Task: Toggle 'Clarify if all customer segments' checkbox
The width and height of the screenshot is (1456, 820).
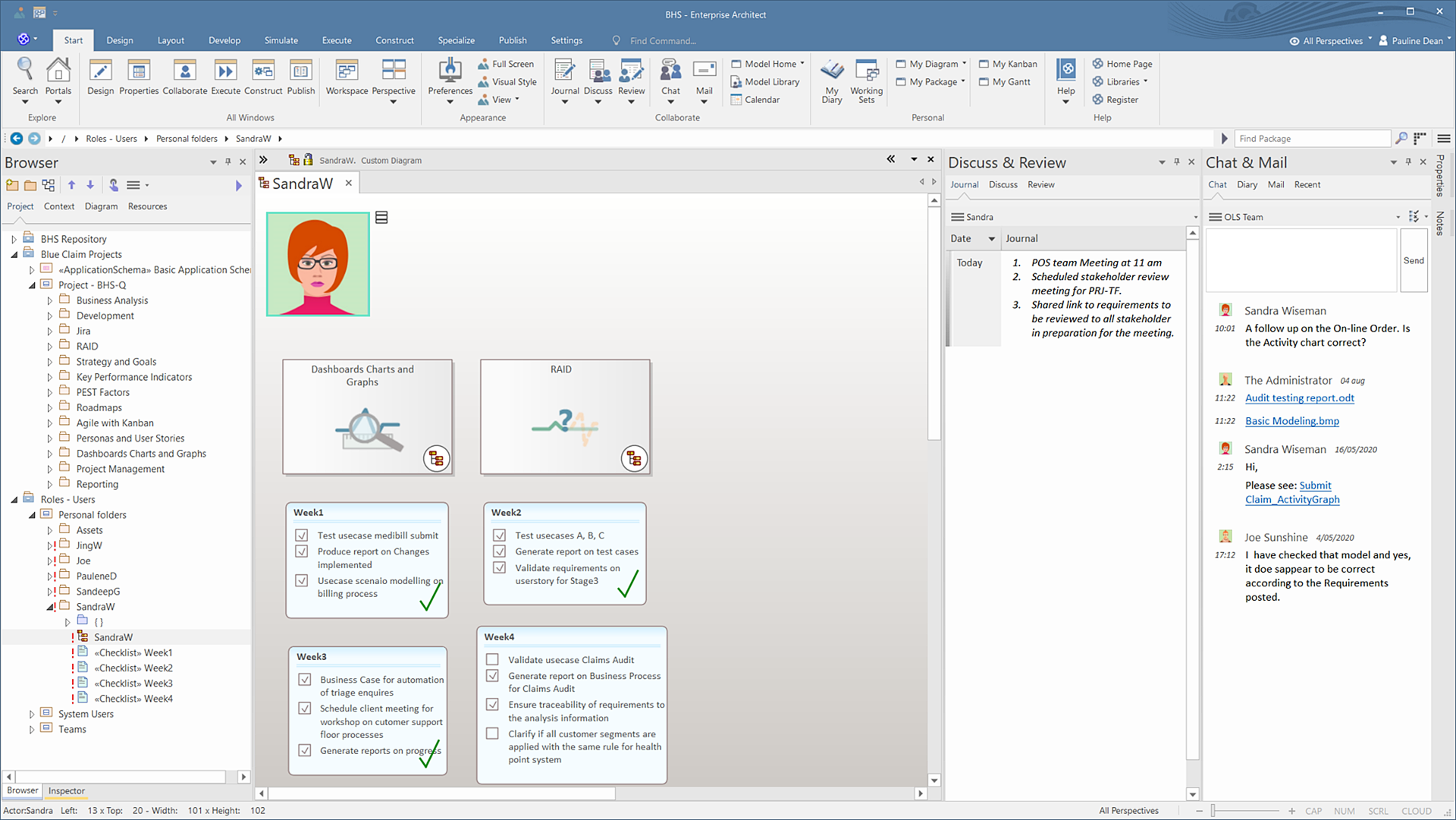Action: (492, 734)
